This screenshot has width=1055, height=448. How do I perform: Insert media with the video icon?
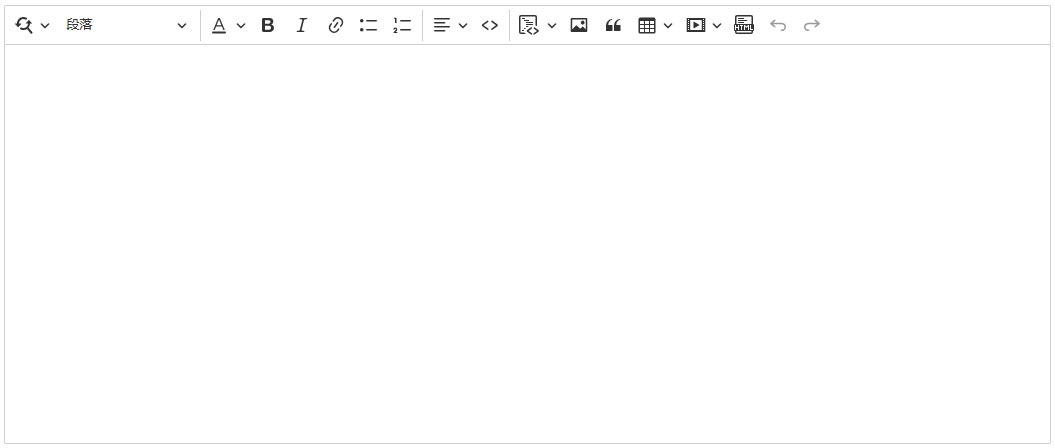coord(696,26)
